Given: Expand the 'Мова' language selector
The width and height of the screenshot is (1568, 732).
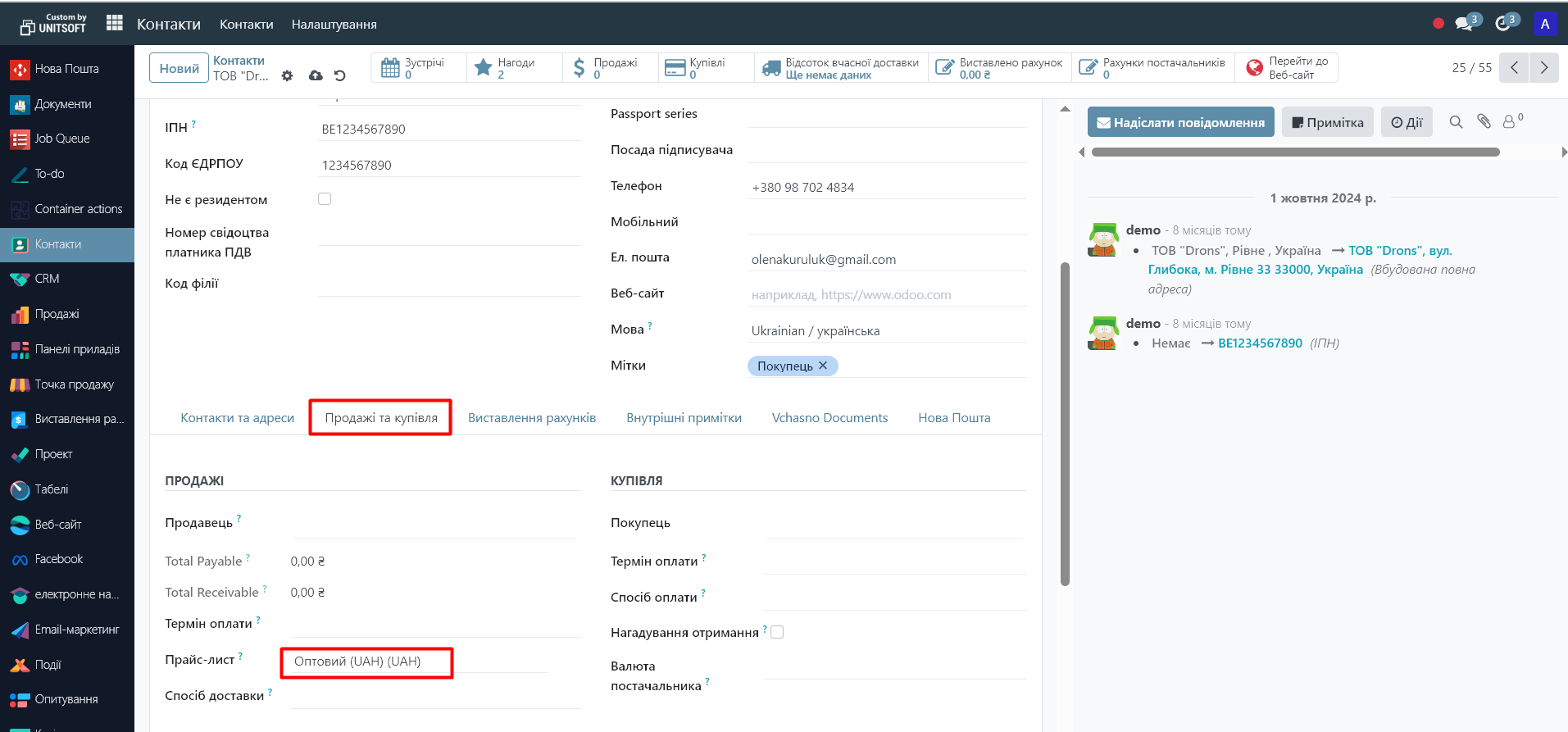Looking at the screenshot, I should click(x=885, y=331).
